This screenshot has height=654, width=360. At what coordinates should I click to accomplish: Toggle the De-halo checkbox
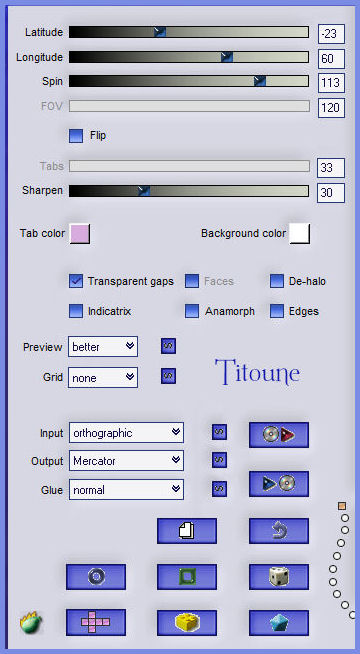tap(277, 281)
